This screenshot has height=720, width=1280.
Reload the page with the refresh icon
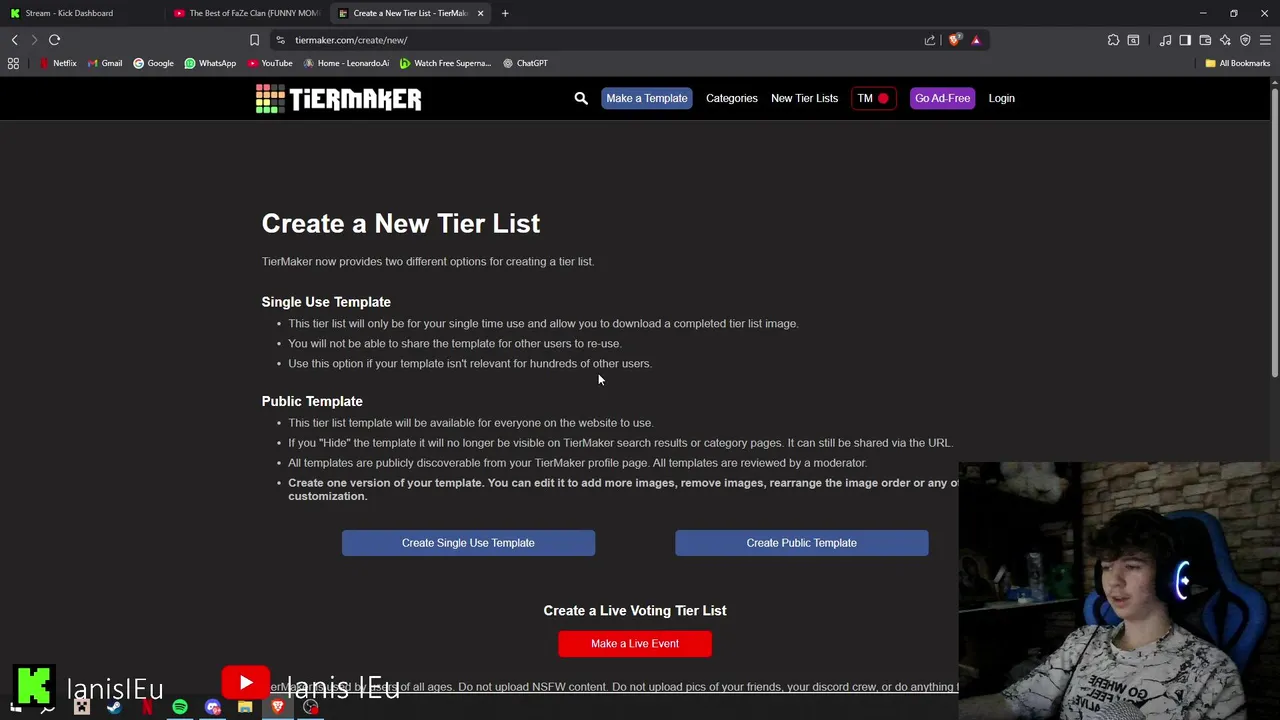click(55, 40)
